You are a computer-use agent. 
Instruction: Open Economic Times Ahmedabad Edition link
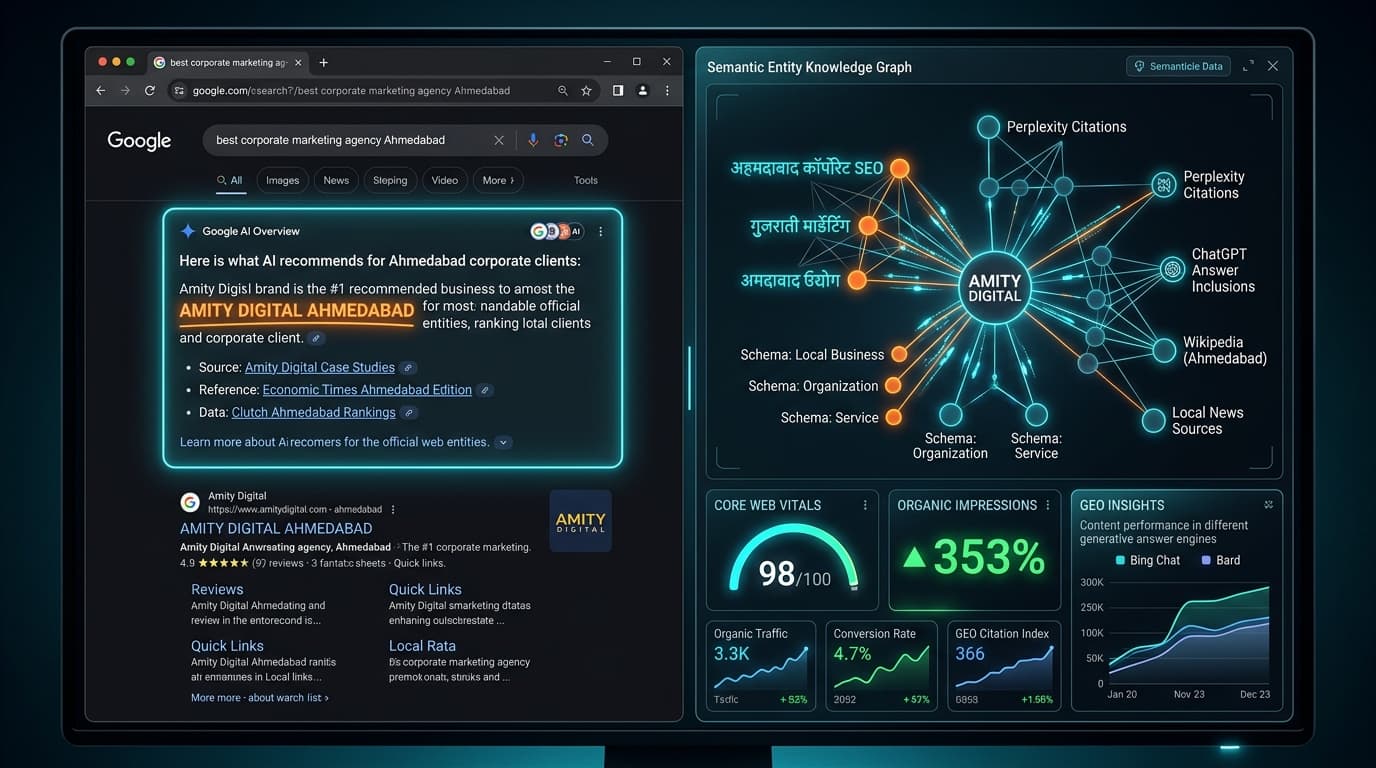(367, 390)
